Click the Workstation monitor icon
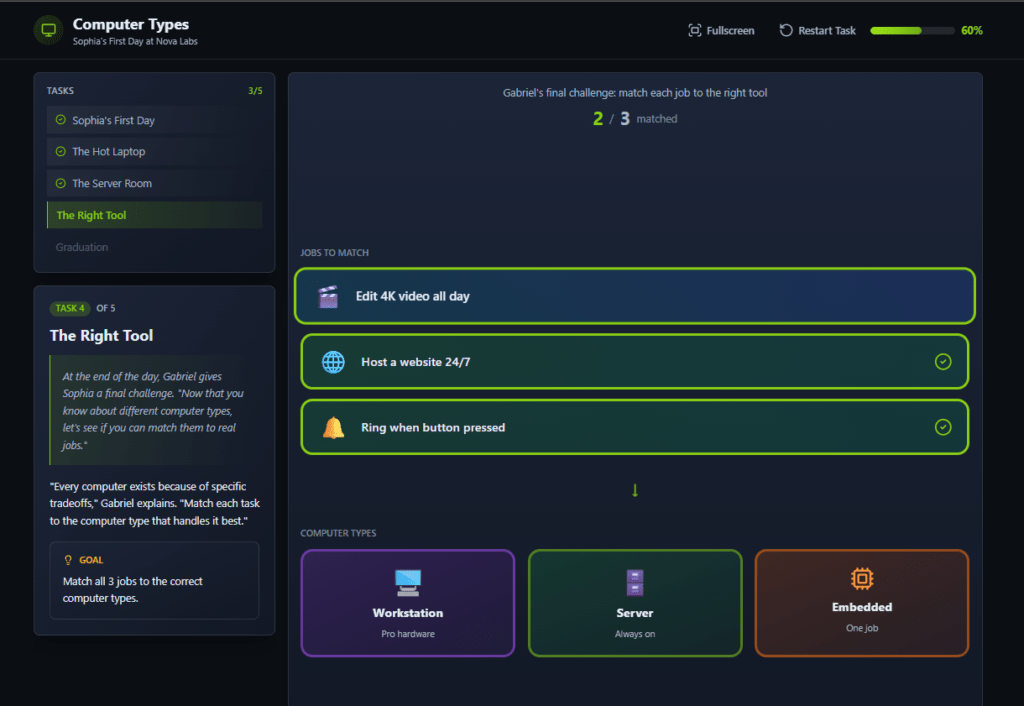The image size is (1024, 706). coord(408,583)
